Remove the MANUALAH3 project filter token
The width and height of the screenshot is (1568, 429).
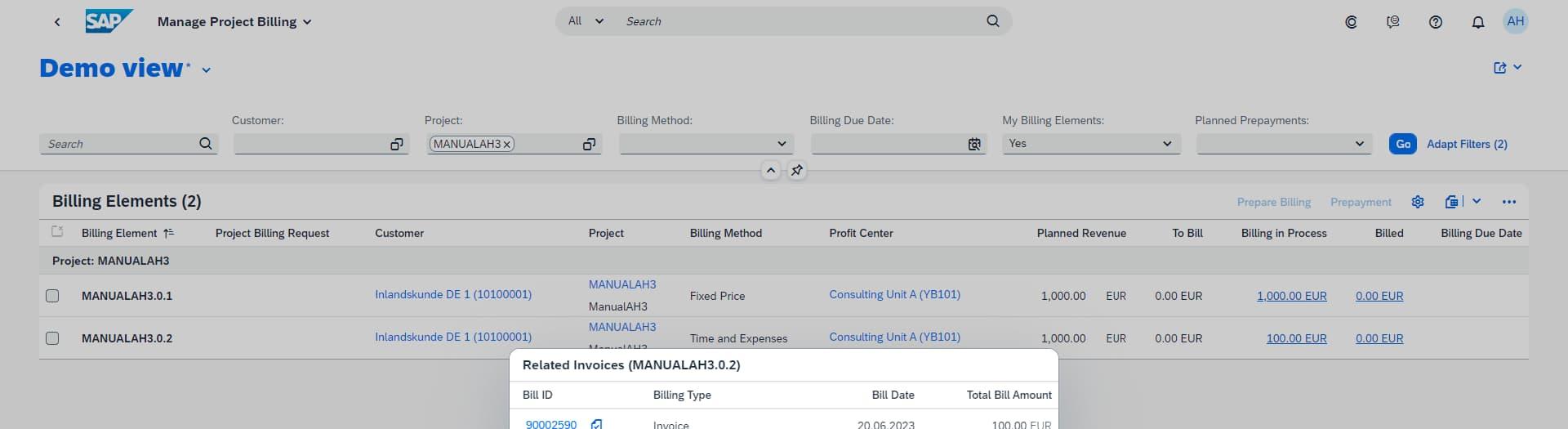[507, 145]
